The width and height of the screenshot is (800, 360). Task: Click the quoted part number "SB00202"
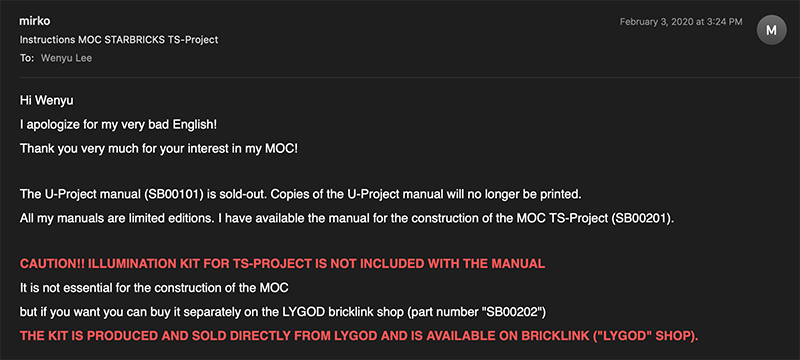coord(512,312)
